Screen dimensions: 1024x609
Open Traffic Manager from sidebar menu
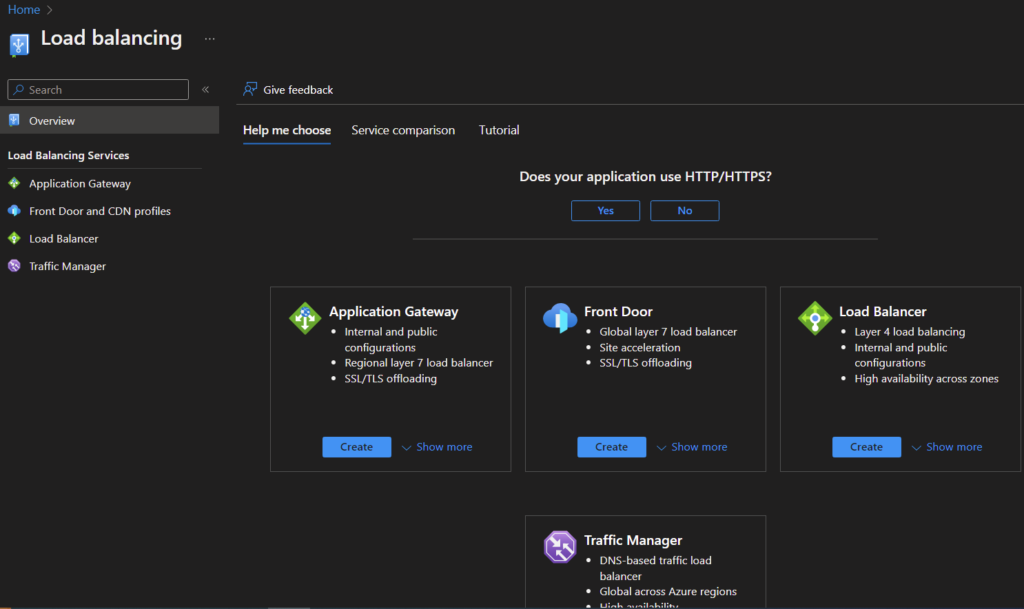click(x=67, y=266)
